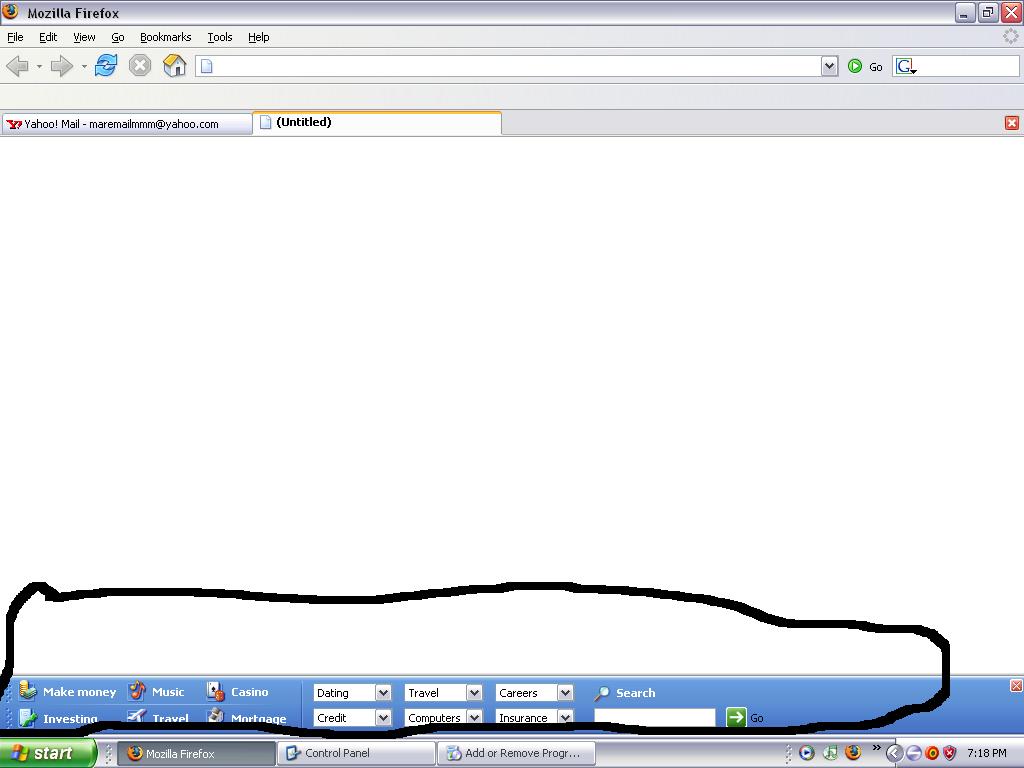The height and width of the screenshot is (768, 1024).
Task: Click the Music note toolbar icon
Action: coord(137,690)
